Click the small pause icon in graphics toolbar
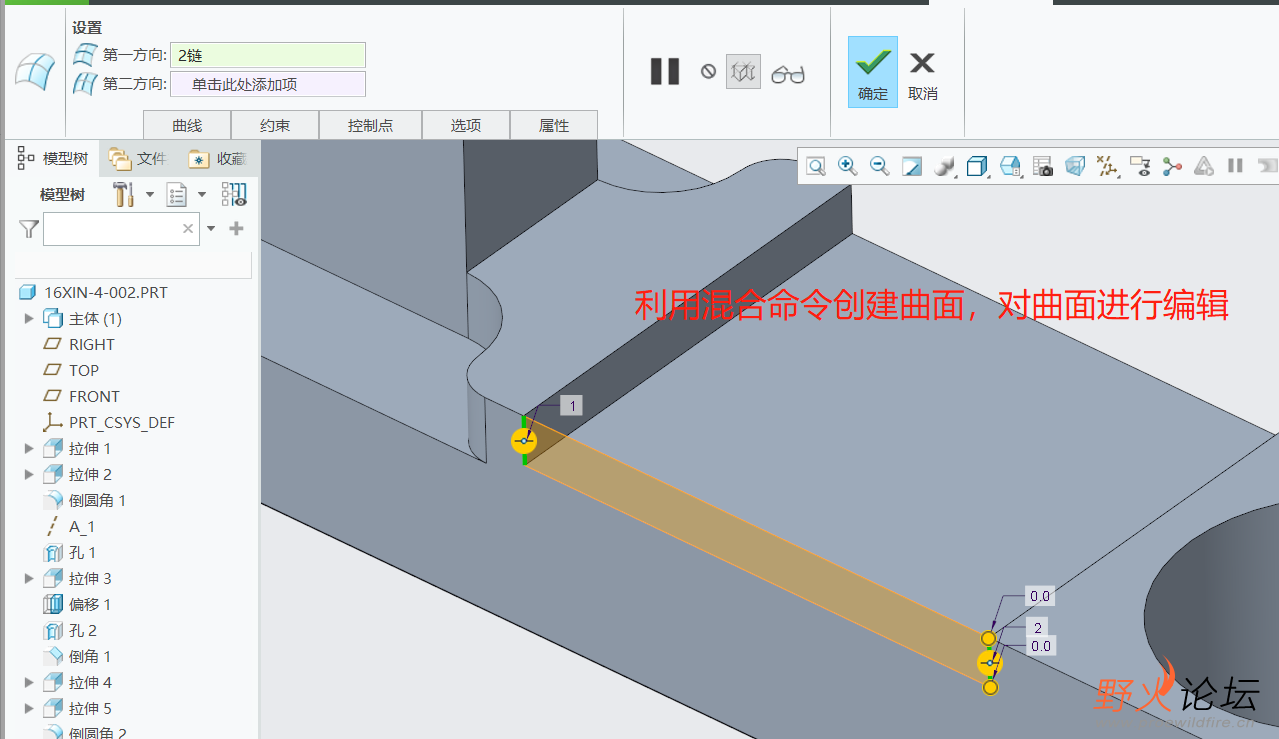 (x=1235, y=166)
